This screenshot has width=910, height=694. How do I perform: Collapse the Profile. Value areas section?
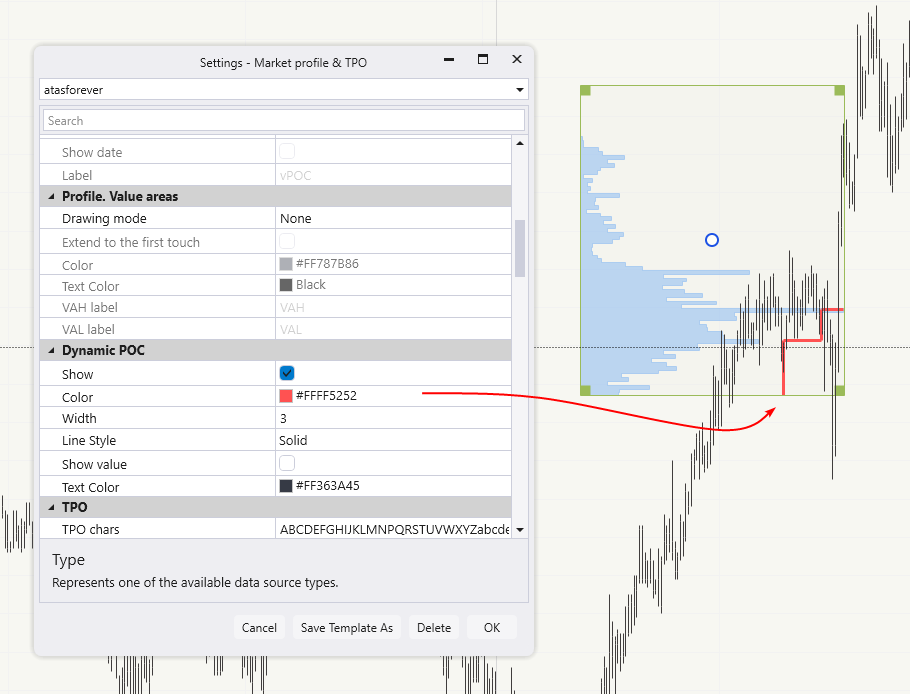[x=52, y=197]
